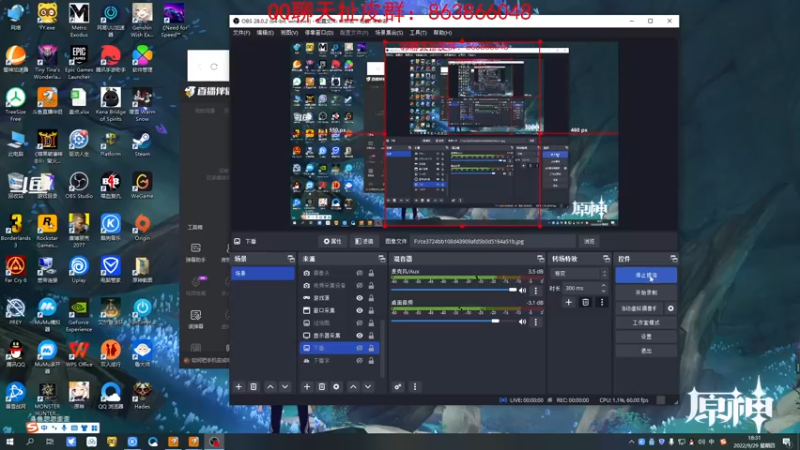Hide the 游戏源 source with its eye icon

tap(360, 298)
